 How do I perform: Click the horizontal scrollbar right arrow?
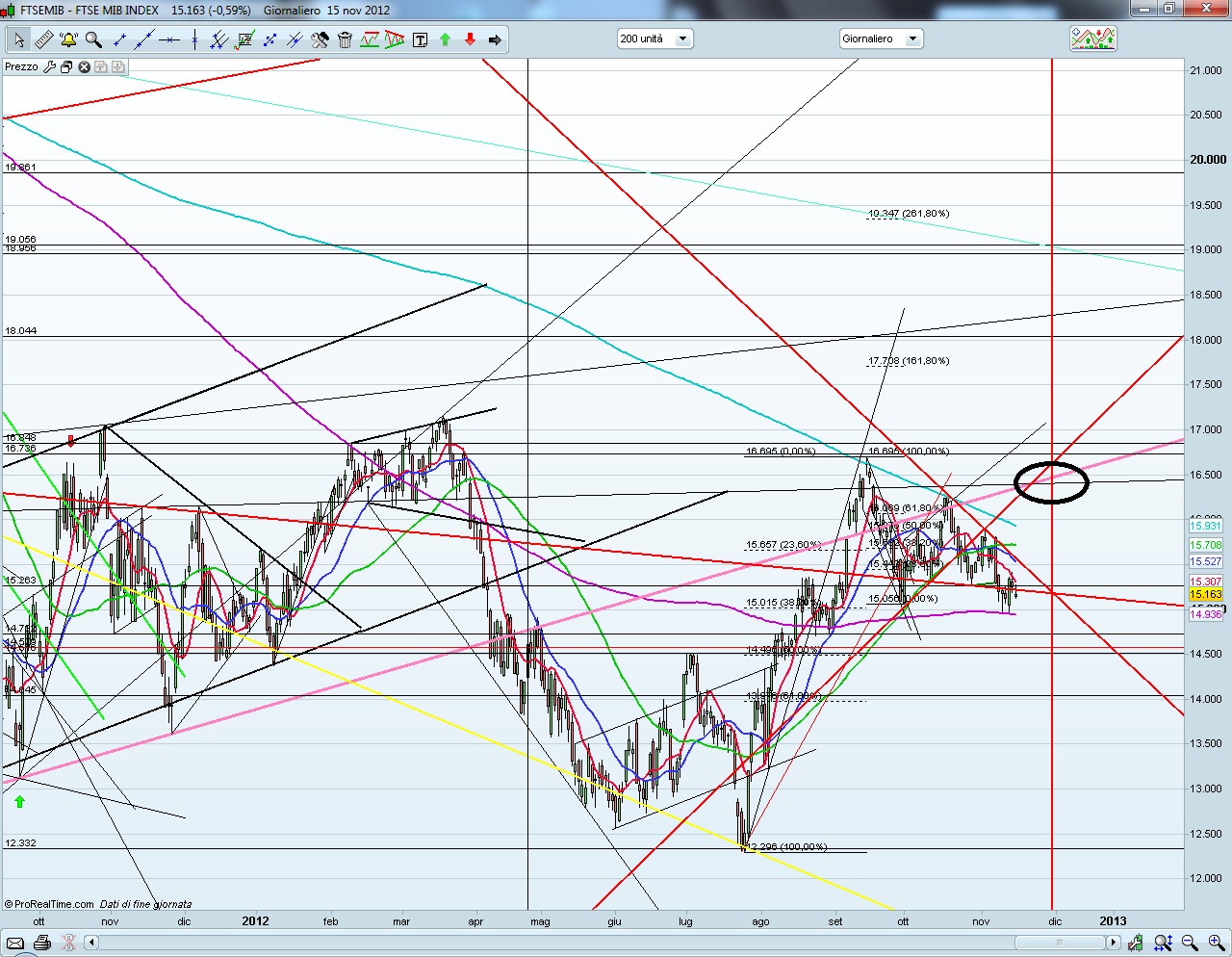click(1114, 943)
